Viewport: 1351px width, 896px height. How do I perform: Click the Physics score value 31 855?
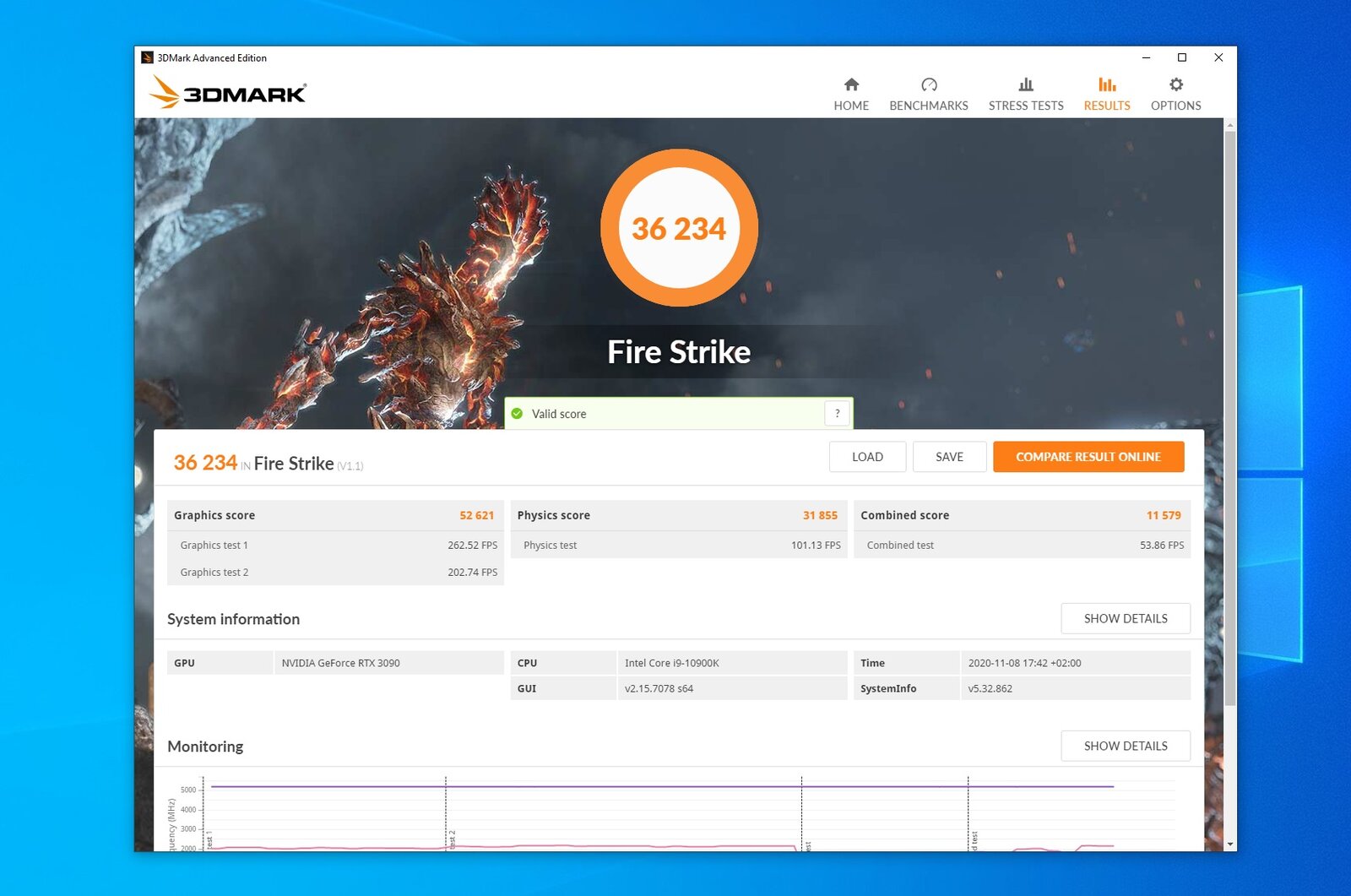click(820, 515)
